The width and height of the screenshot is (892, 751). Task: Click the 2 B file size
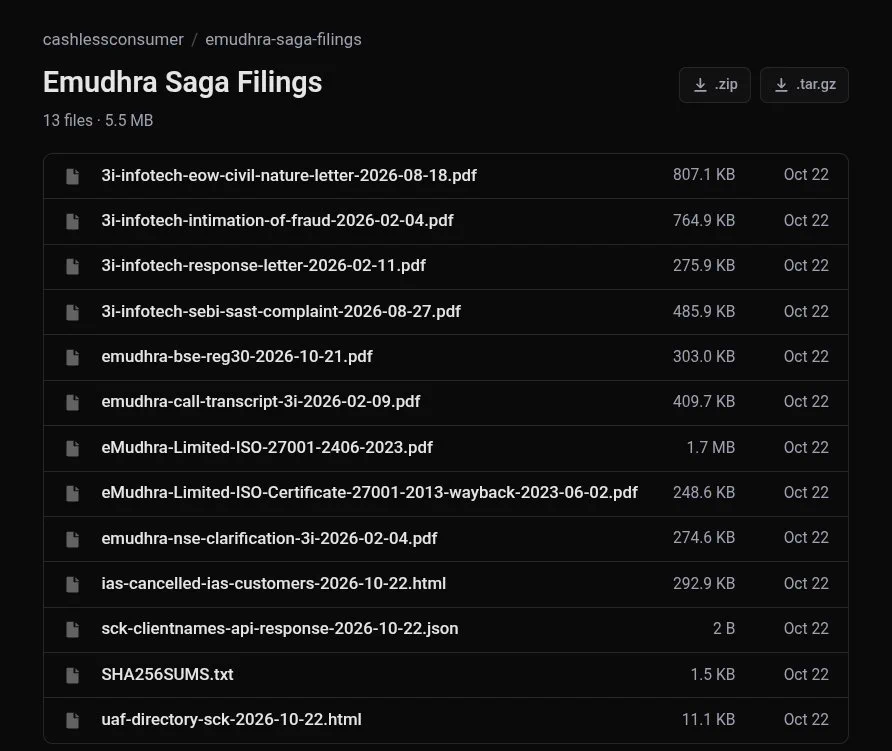724,629
